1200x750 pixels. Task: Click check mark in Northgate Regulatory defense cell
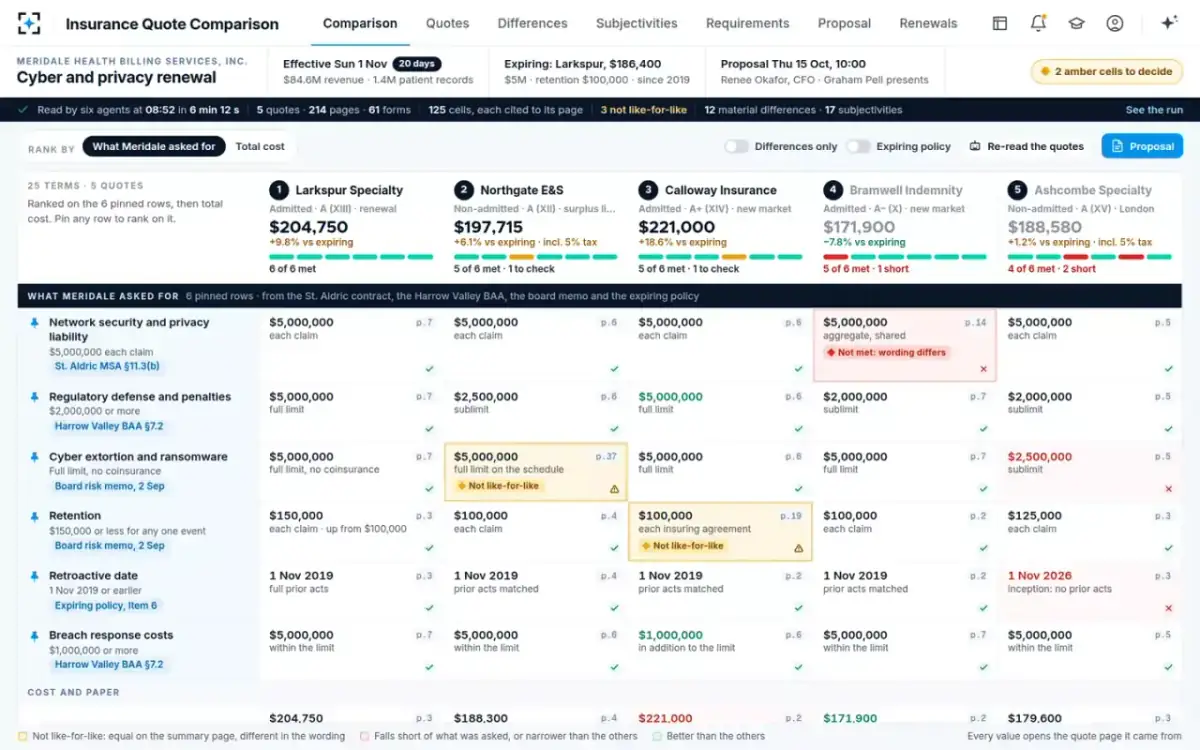pyautogui.click(x=614, y=429)
